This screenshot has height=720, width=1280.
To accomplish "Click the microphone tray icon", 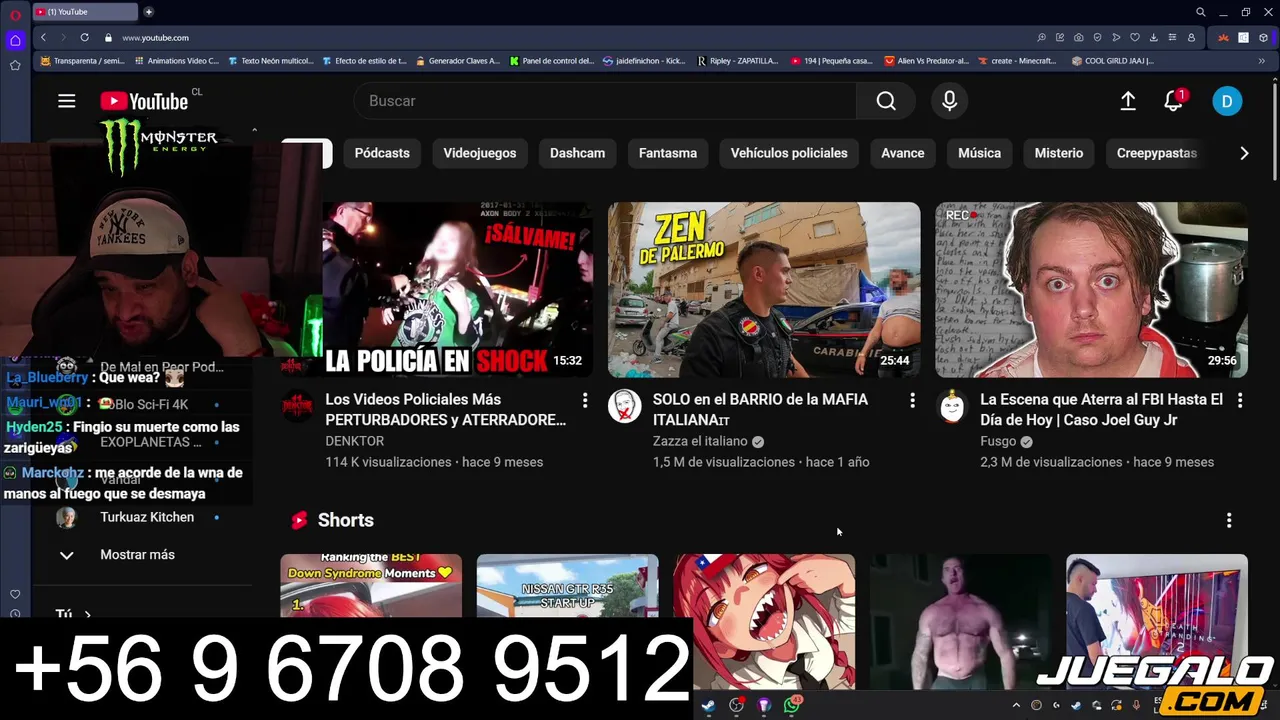I will coord(1136,705).
